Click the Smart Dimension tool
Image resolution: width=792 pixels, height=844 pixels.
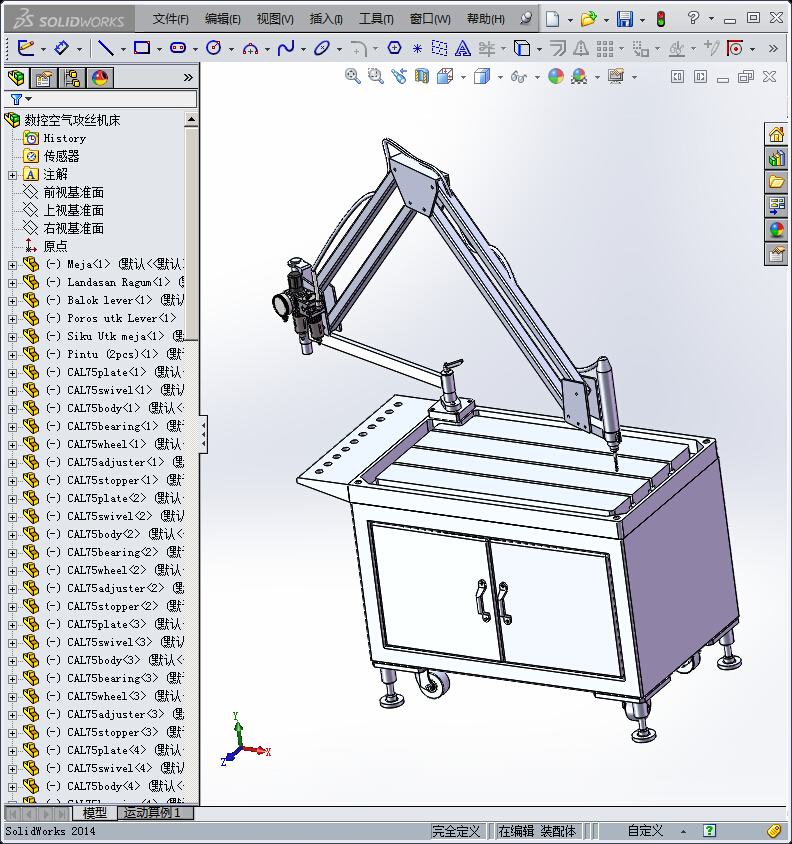point(62,48)
